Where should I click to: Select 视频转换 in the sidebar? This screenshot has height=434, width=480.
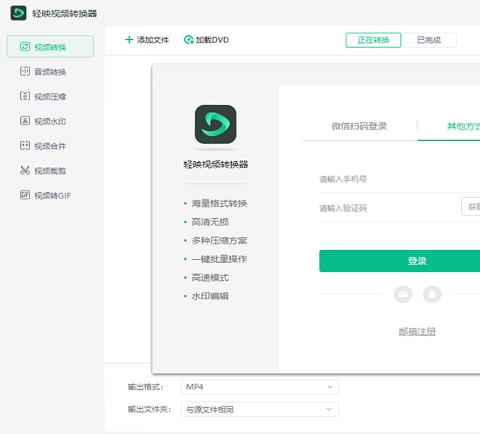click(50, 46)
